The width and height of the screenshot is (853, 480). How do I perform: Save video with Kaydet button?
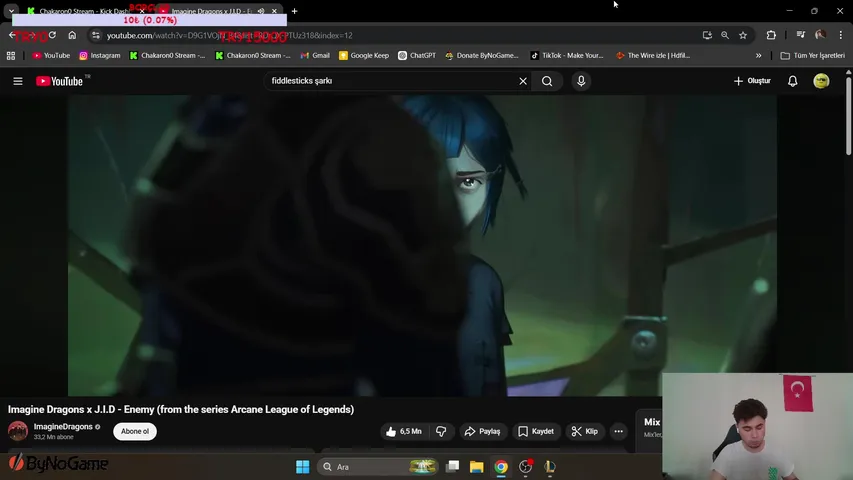(536, 431)
